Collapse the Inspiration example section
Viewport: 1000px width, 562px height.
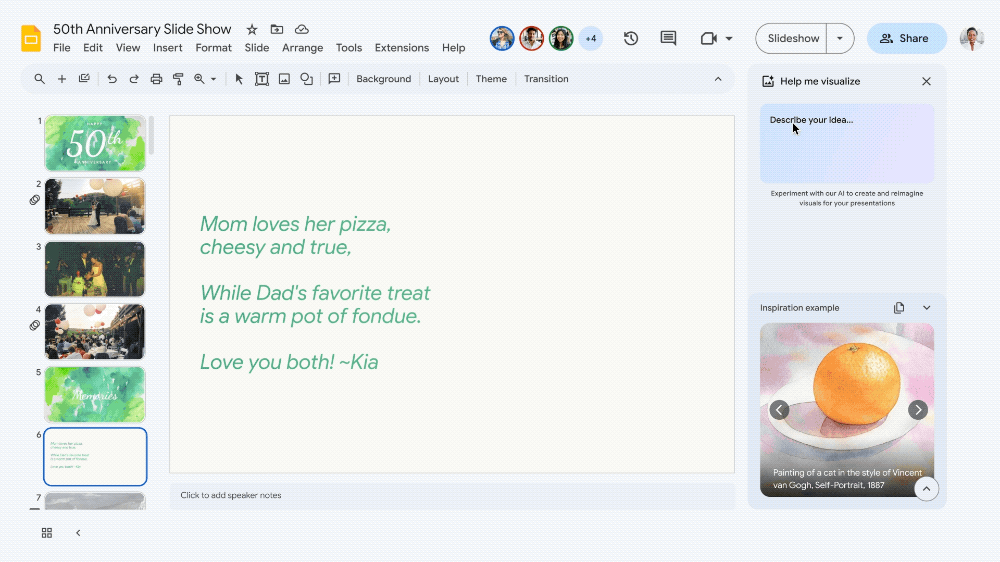[x=926, y=308]
